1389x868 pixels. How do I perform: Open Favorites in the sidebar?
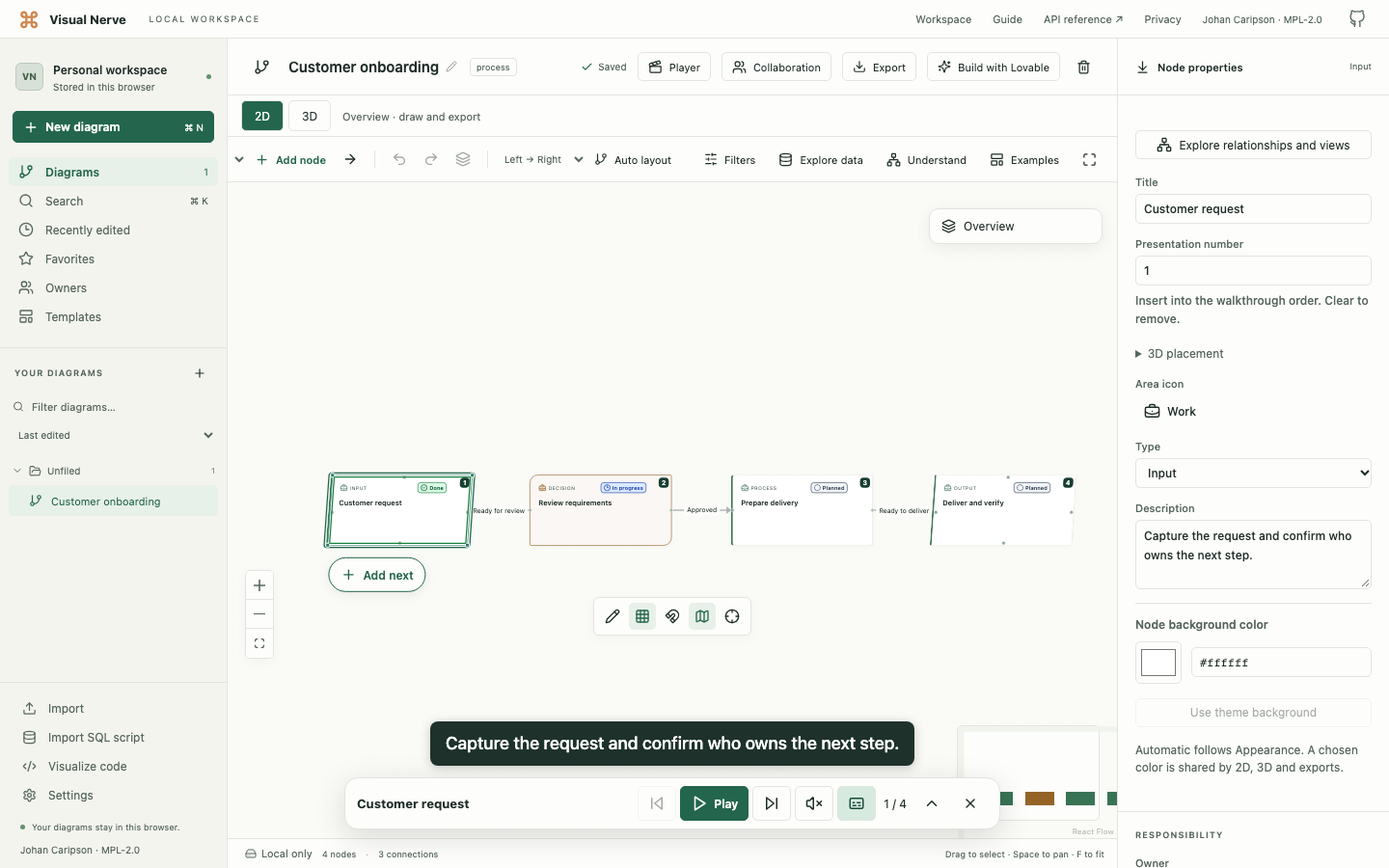coord(114,259)
